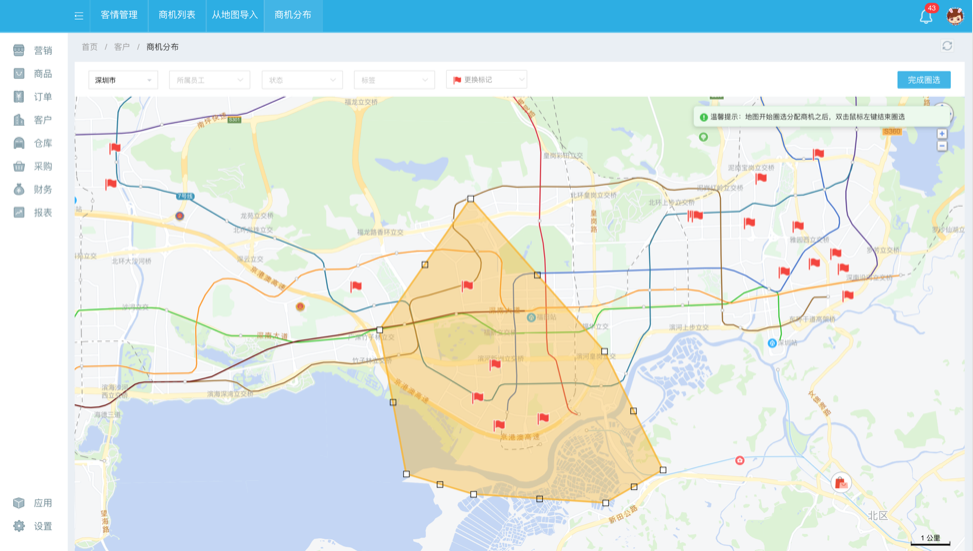Switch to the 商机列表 tab

(177, 15)
